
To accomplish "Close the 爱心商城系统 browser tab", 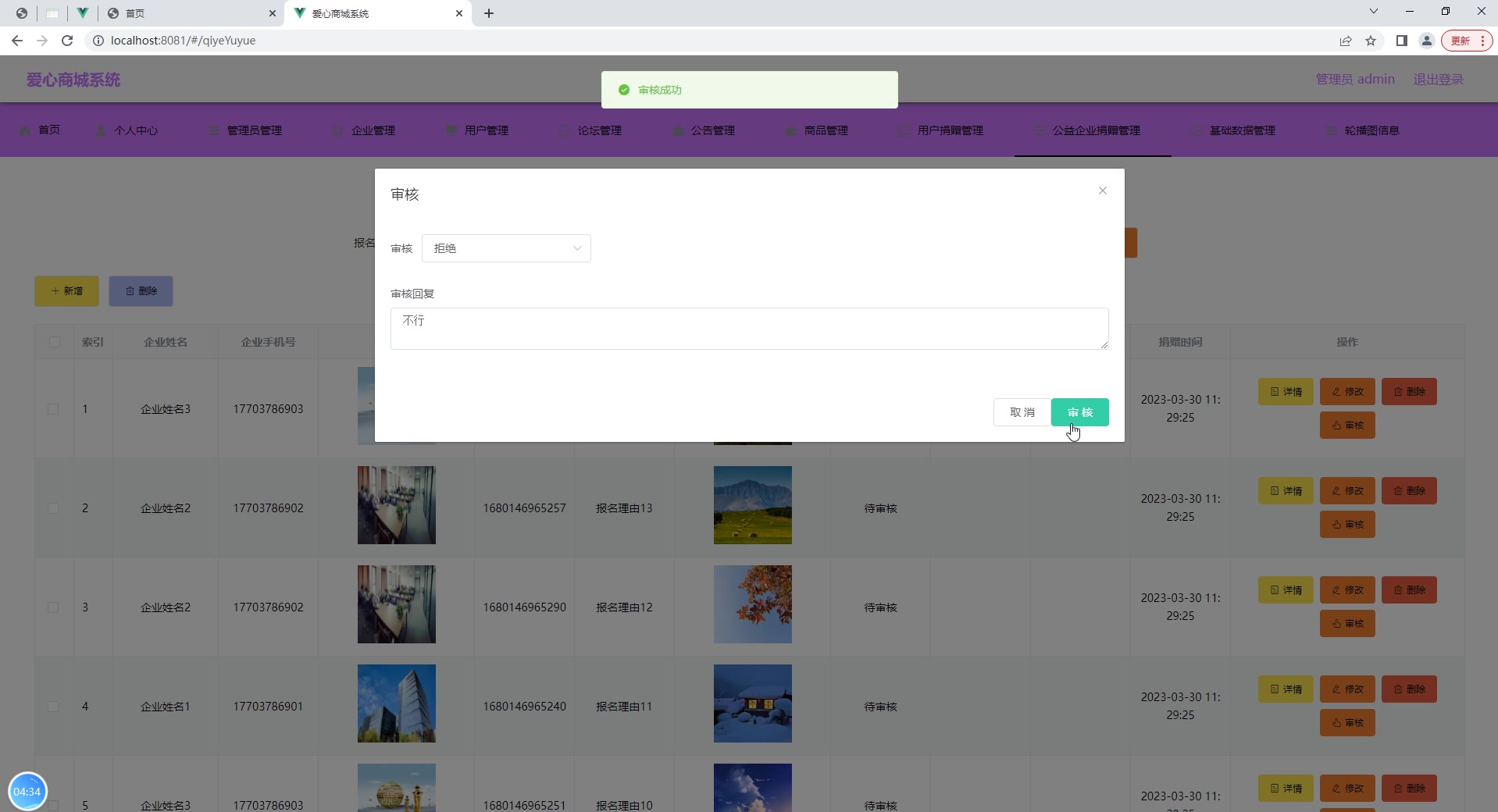I will tap(459, 13).
